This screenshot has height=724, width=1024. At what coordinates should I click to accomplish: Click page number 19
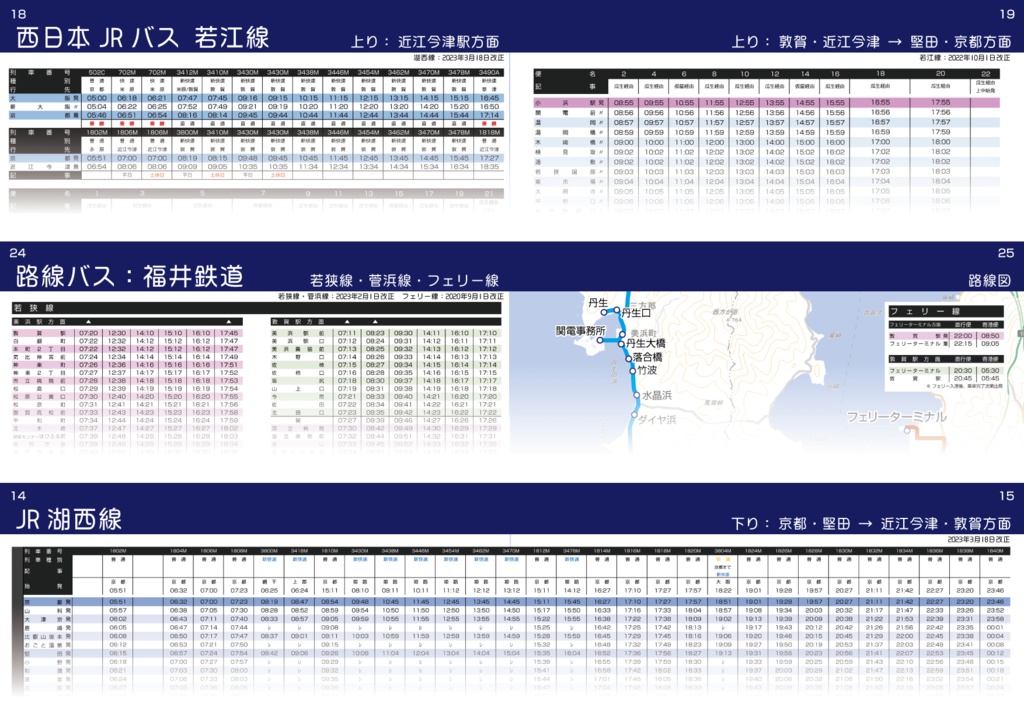click(1007, 14)
